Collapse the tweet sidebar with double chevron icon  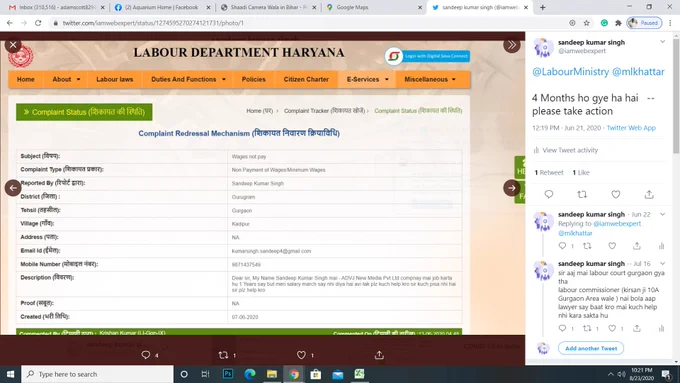coord(512,45)
